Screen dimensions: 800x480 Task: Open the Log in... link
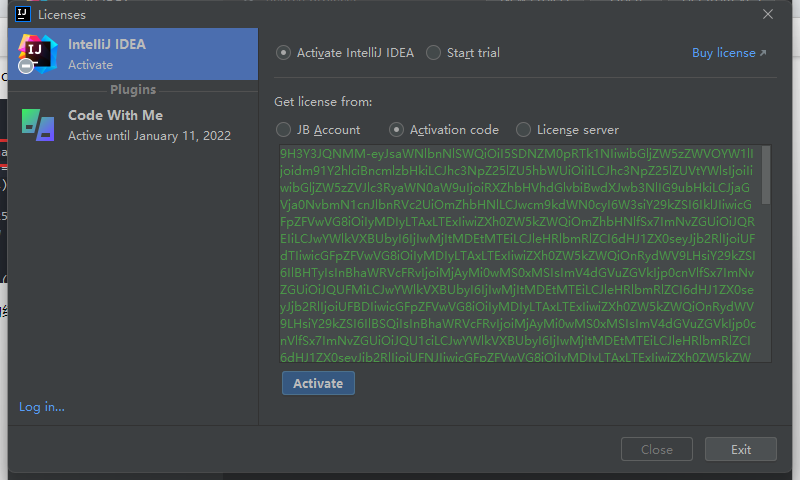point(42,407)
